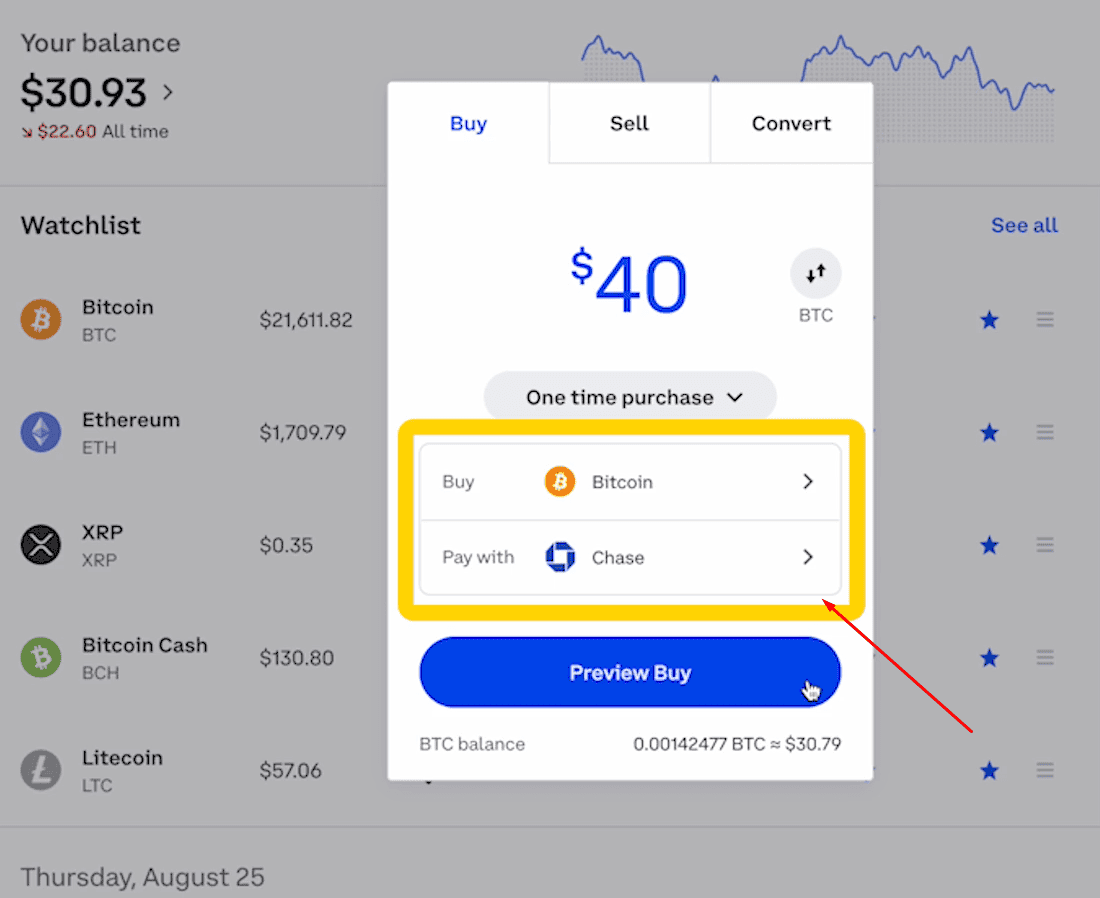This screenshot has height=898, width=1100.
Task: Click the Bitcoin icon in watchlist
Action: 41,320
